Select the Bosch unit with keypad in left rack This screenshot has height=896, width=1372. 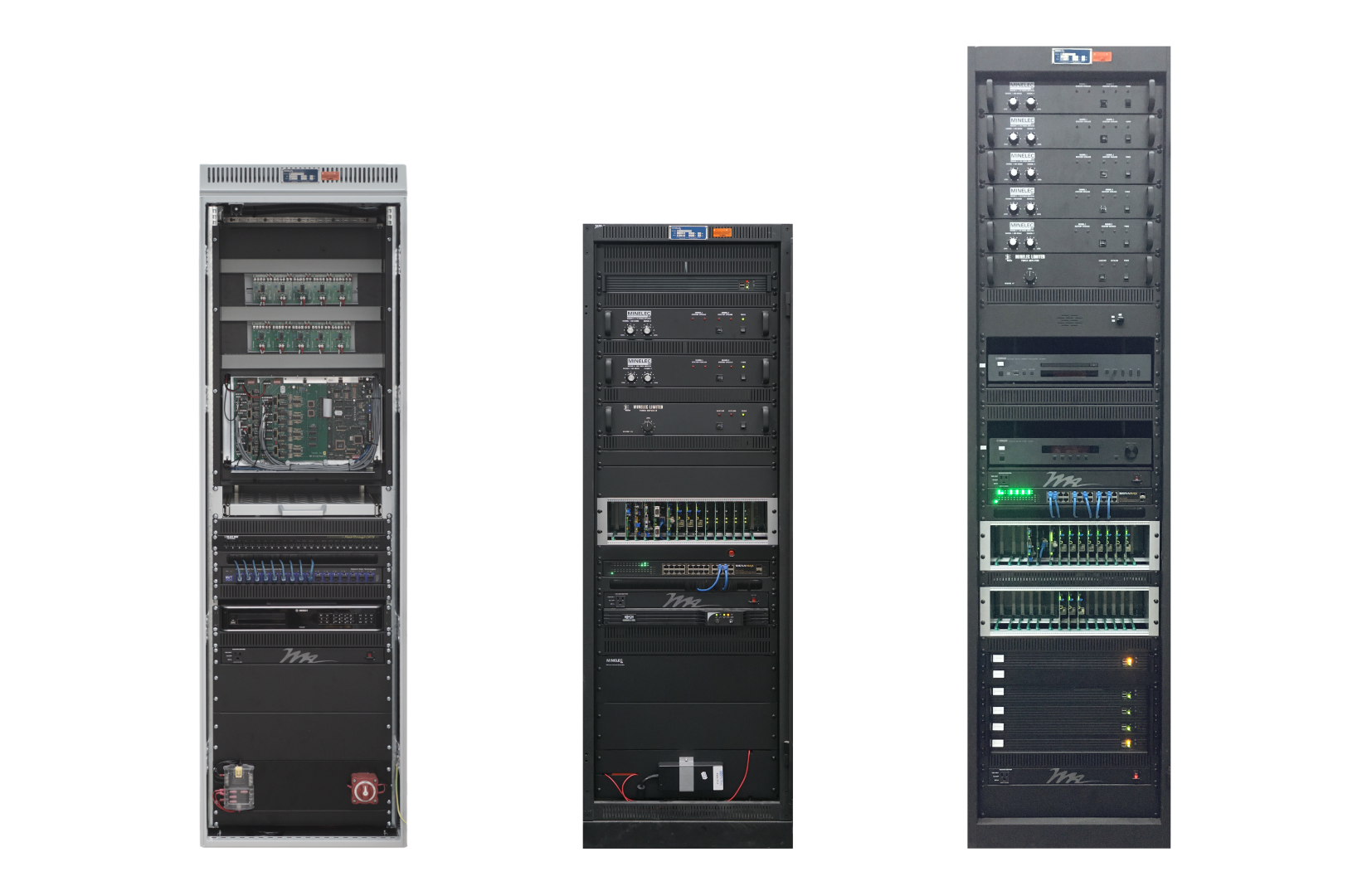point(303,618)
